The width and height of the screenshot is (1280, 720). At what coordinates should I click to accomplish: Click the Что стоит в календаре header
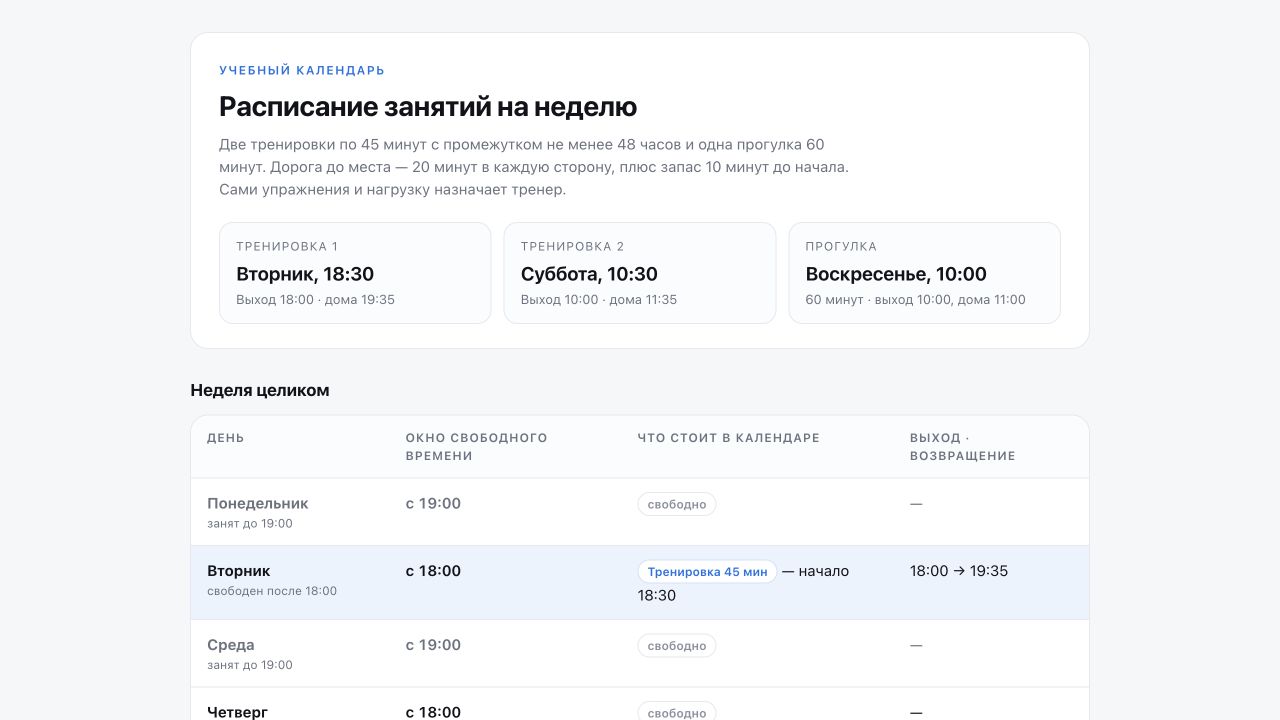729,438
